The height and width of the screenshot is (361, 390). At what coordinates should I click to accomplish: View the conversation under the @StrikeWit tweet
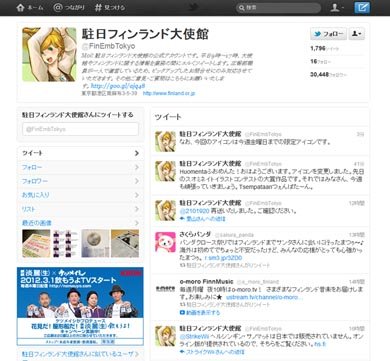click(212, 352)
